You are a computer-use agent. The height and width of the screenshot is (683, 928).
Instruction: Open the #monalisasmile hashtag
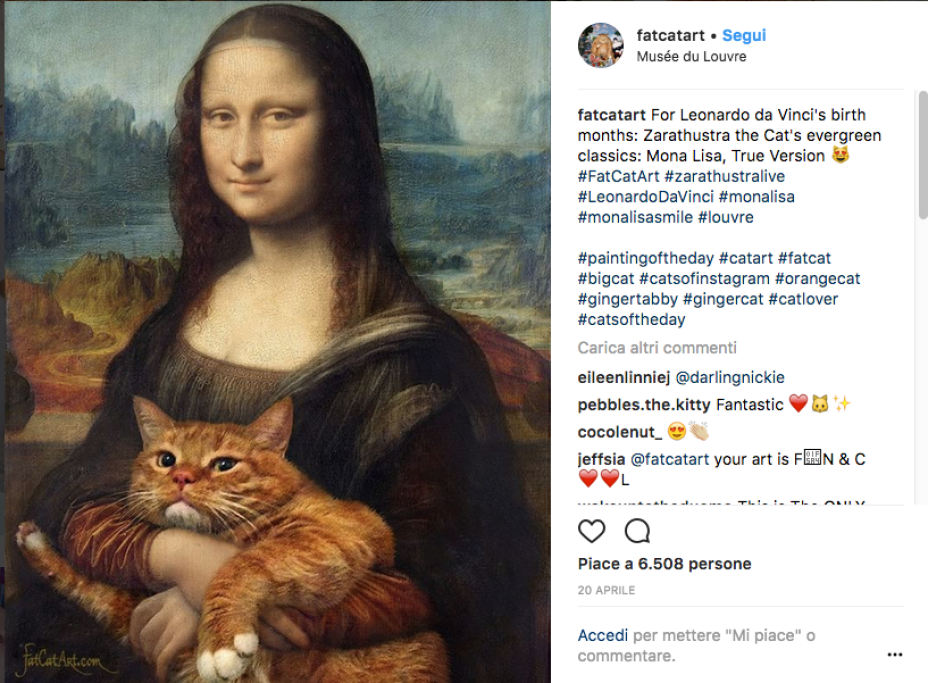point(635,217)
